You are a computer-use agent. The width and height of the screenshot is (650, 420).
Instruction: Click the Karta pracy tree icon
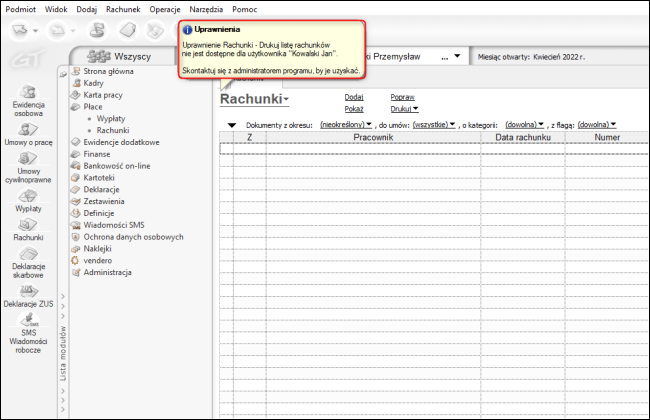point(75,95)
